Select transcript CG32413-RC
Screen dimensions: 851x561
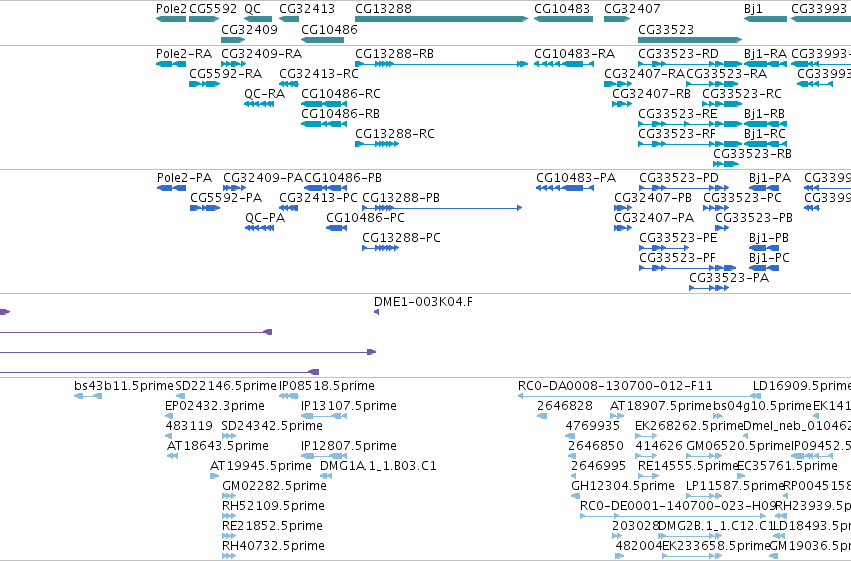[289, 85]
